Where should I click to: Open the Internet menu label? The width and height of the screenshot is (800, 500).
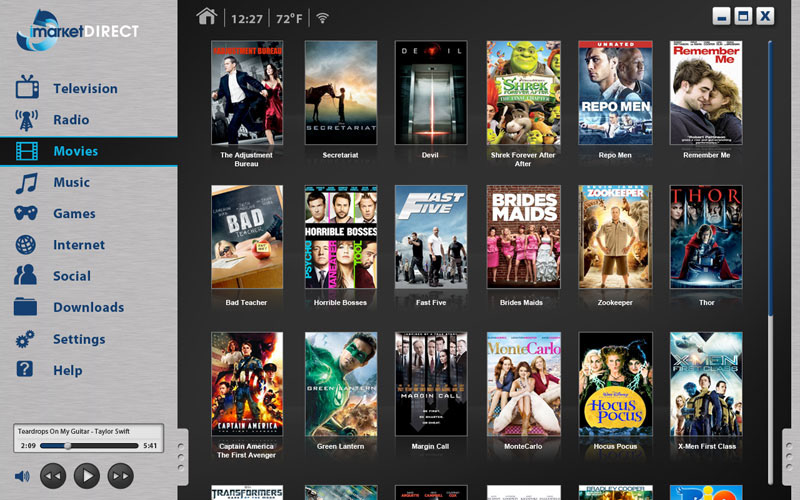(x=79, y=245)
